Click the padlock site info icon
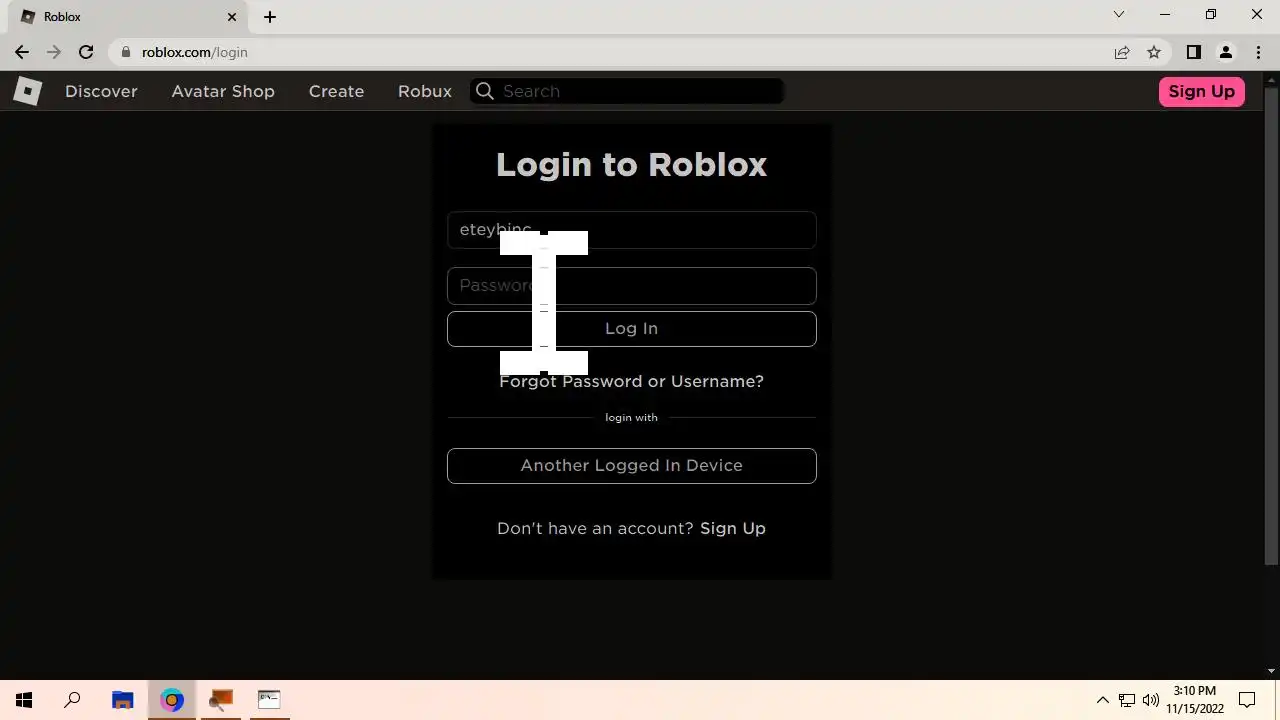The width and height of the screenshot is (1280, 720). 126,52
